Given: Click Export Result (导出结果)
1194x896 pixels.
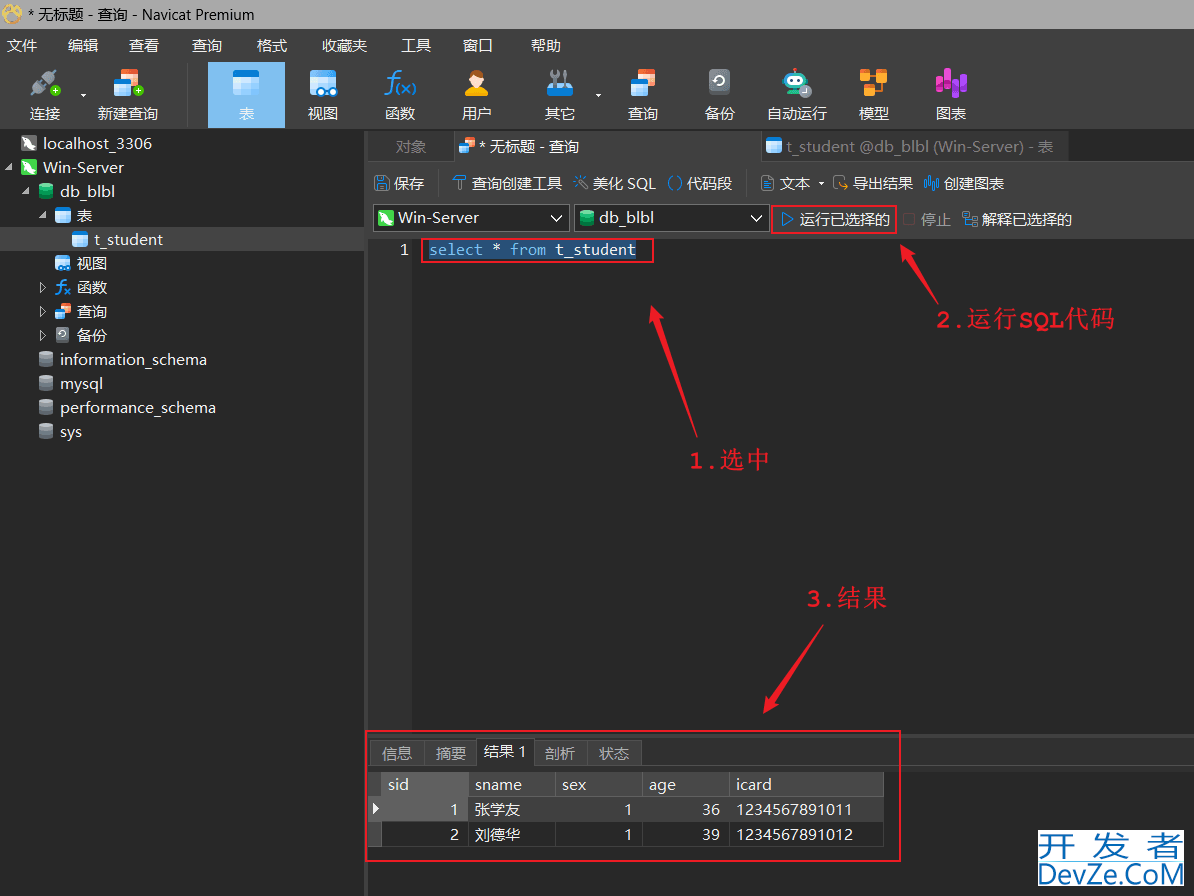Looking at the screenshot, I should click(873, 183).
